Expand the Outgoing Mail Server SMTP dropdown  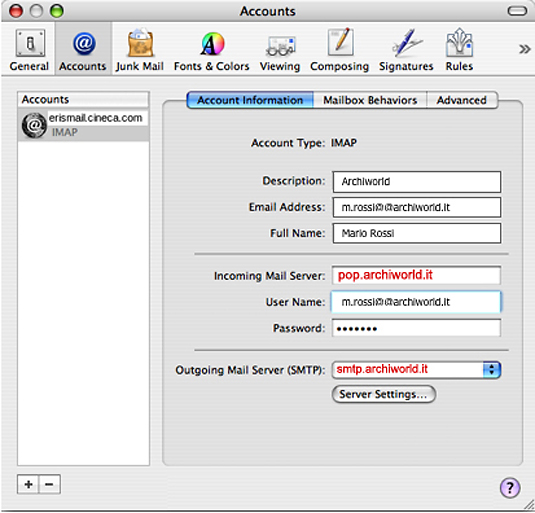pyautogui.click(x=492, y=370)
